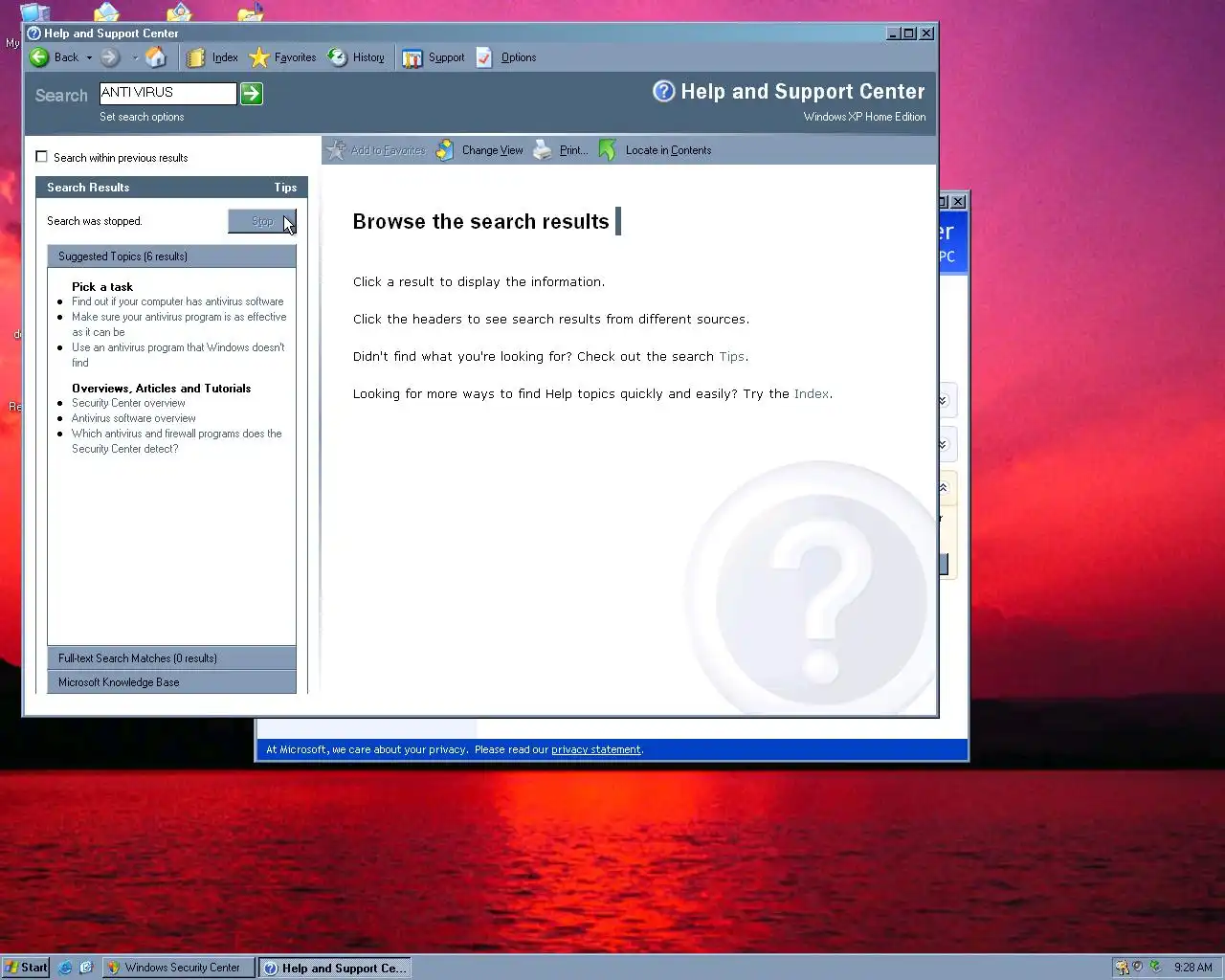The image size is (1225, 980).
Task: Click the Tips link in help text
Action: coord(731,356)
